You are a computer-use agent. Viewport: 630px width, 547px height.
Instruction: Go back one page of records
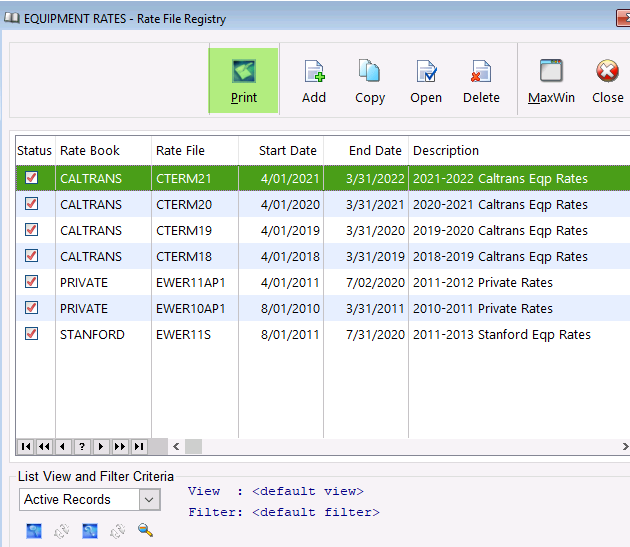[44, 447]
